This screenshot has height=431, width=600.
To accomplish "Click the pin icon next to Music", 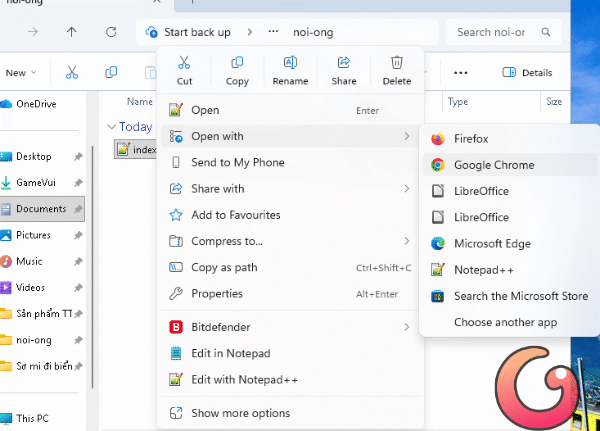I will tap(78, 261).
